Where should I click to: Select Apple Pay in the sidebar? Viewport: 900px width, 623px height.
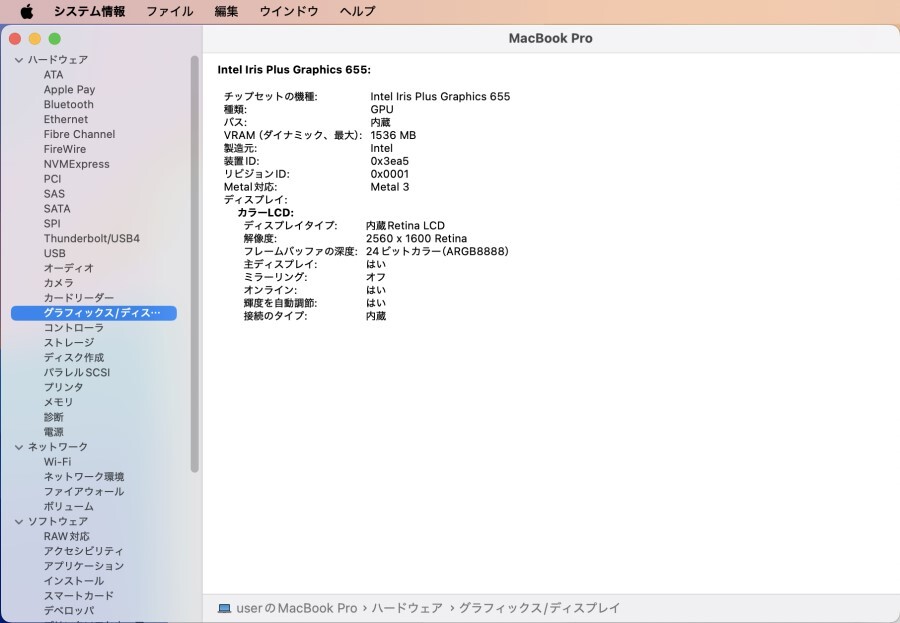[x=69, y=90]
